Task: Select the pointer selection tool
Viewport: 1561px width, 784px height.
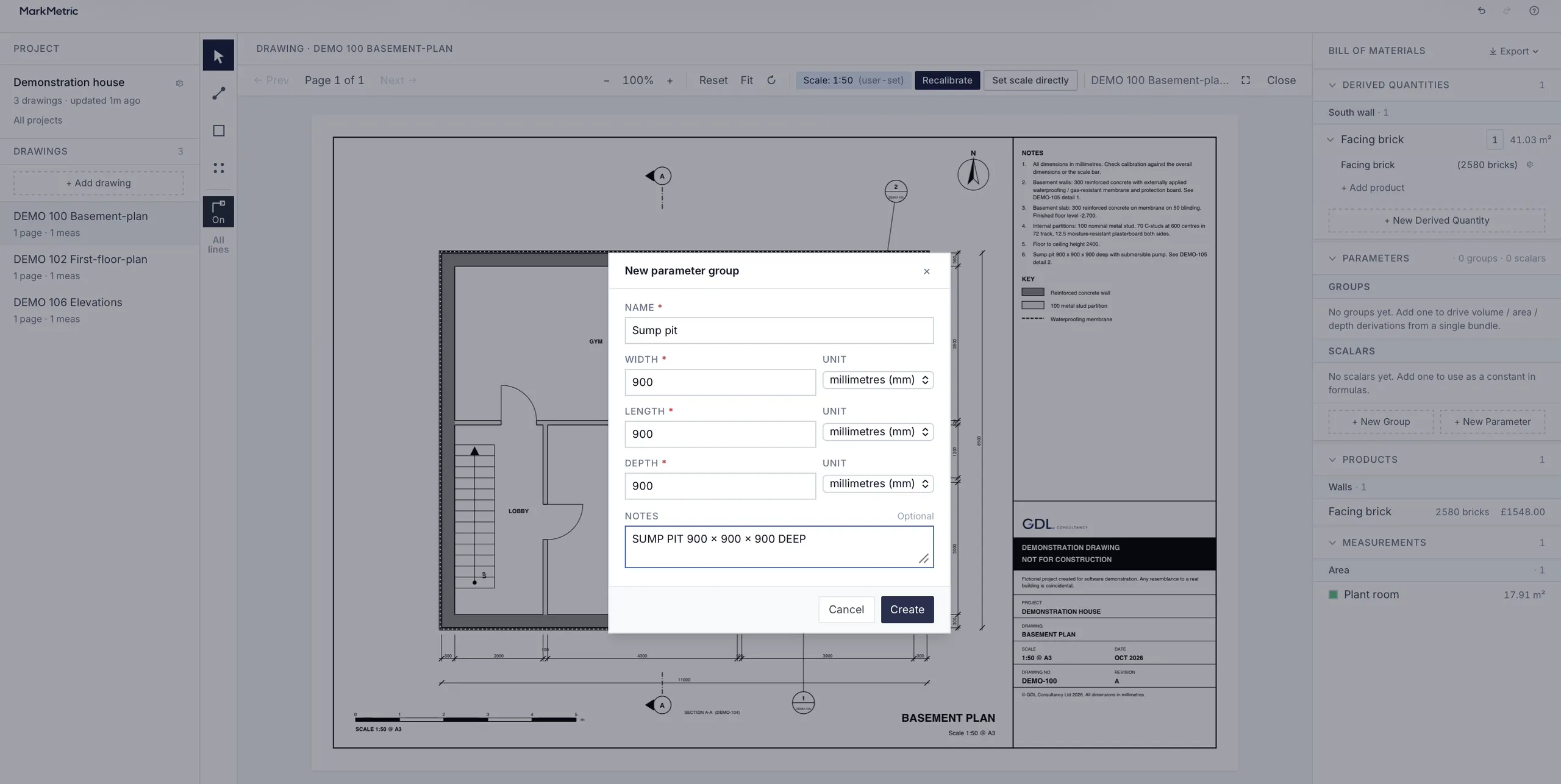Action: coord(218,55)
